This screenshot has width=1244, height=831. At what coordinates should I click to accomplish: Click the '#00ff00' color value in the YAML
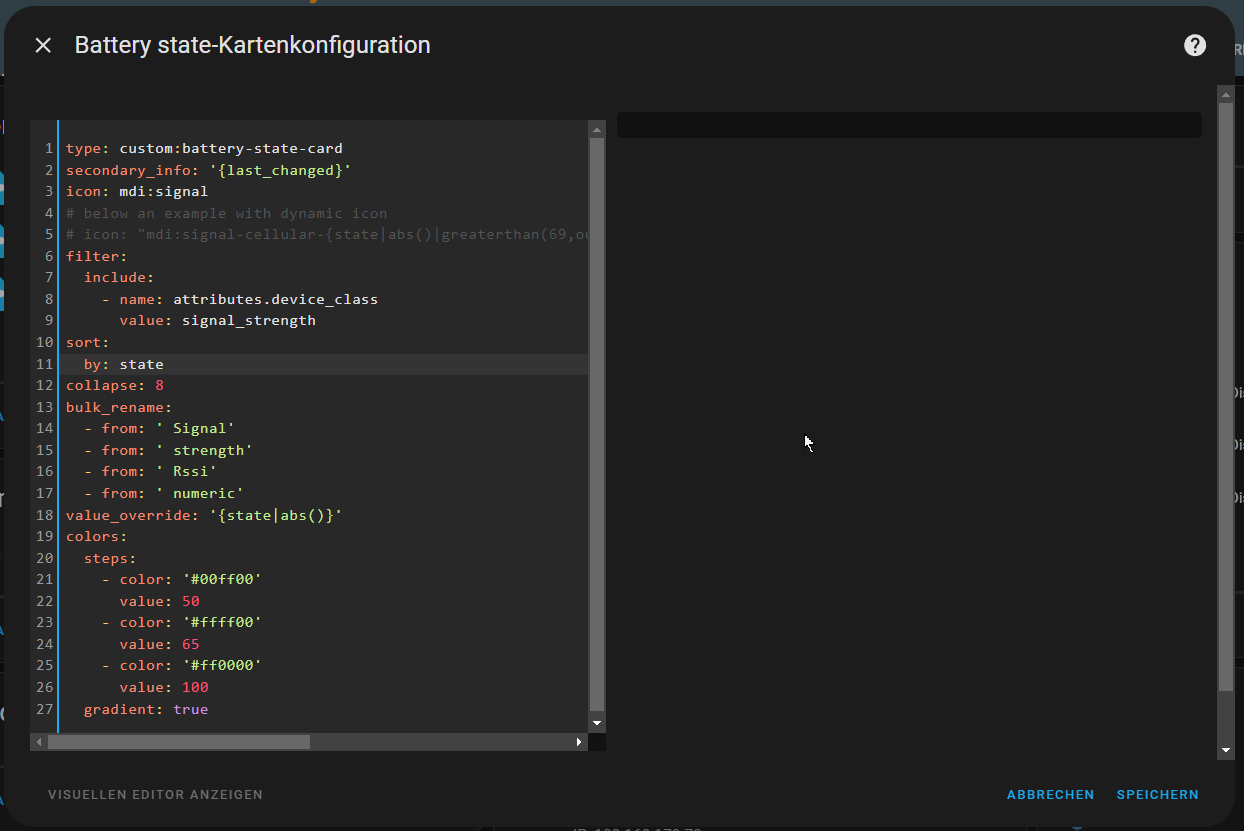click(x=221, y=579)
